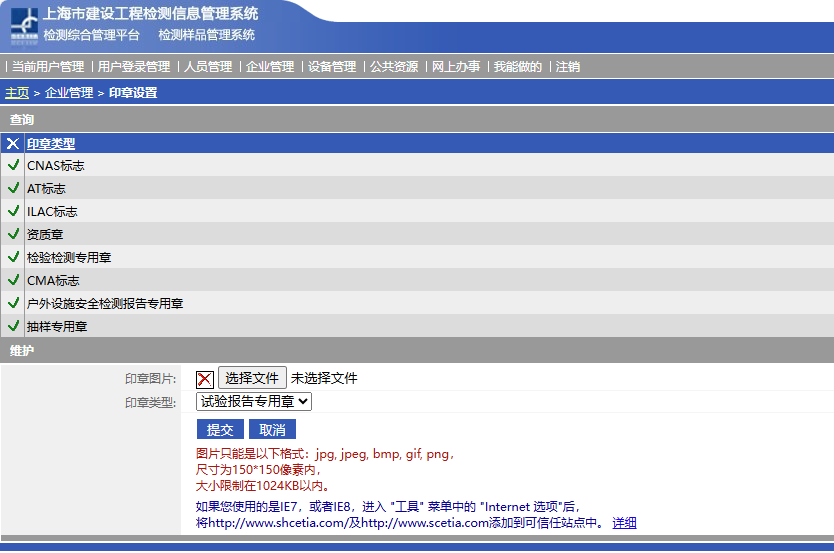The image size is (834, 553).
Task: Follow the 主页 breadcrumb link
Action: 17,93
